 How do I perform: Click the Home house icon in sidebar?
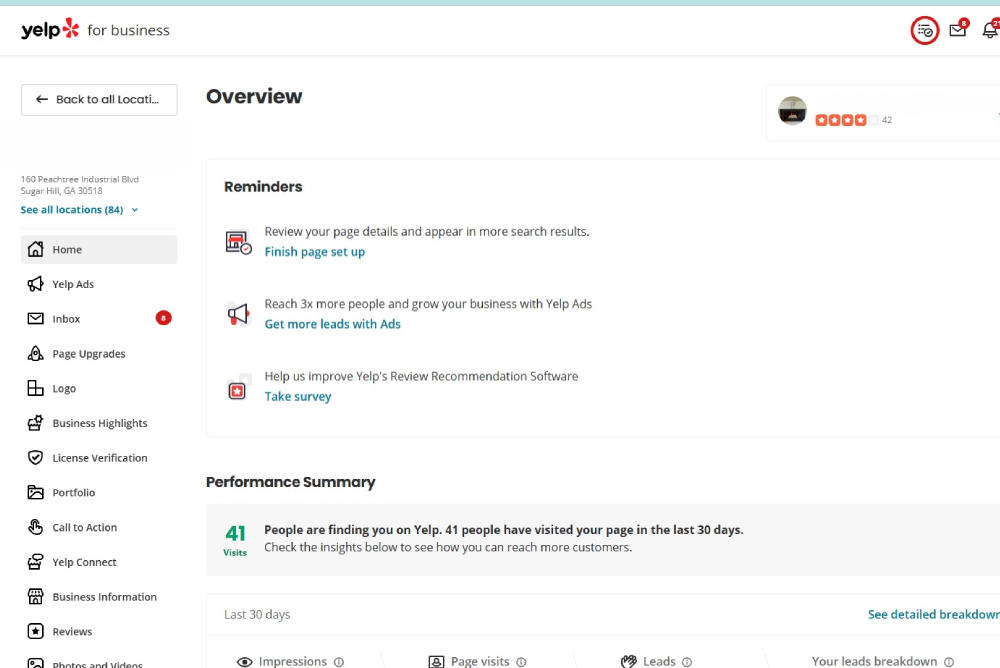[36, 249]
